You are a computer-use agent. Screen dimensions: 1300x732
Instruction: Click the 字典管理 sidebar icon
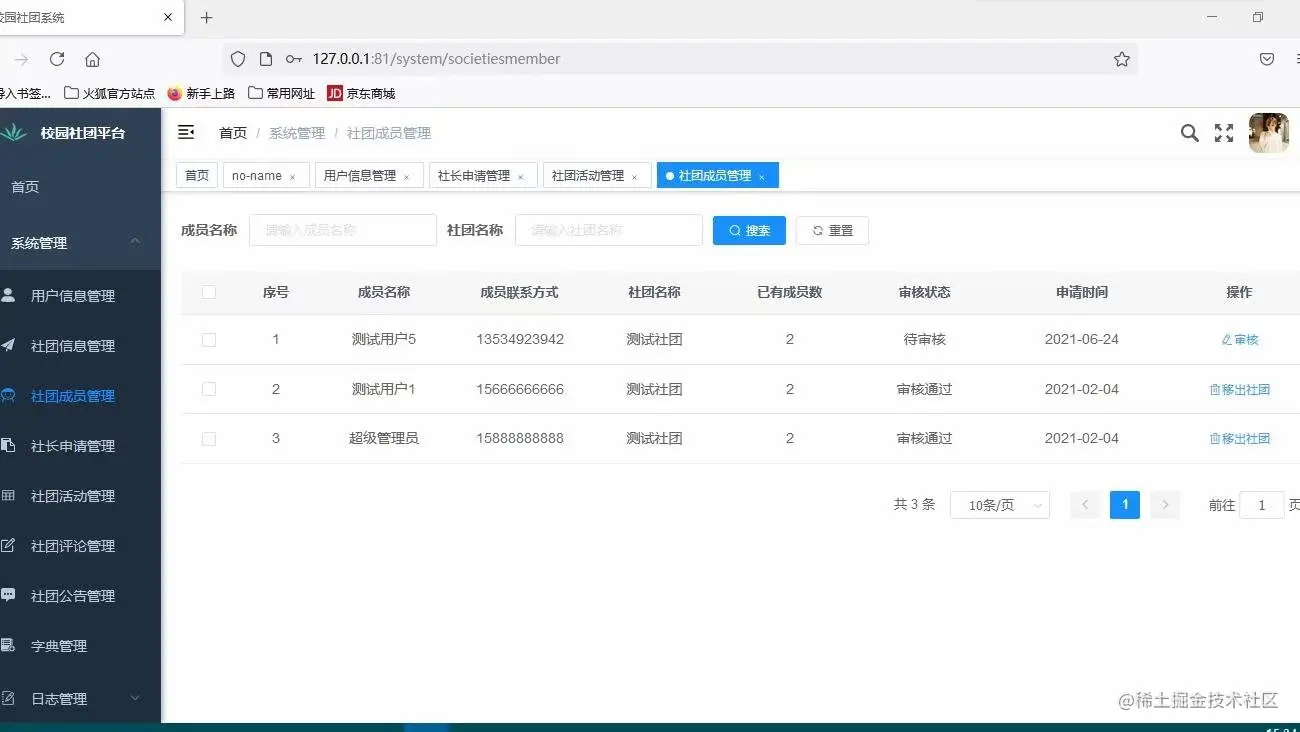[x=8, y=645]
